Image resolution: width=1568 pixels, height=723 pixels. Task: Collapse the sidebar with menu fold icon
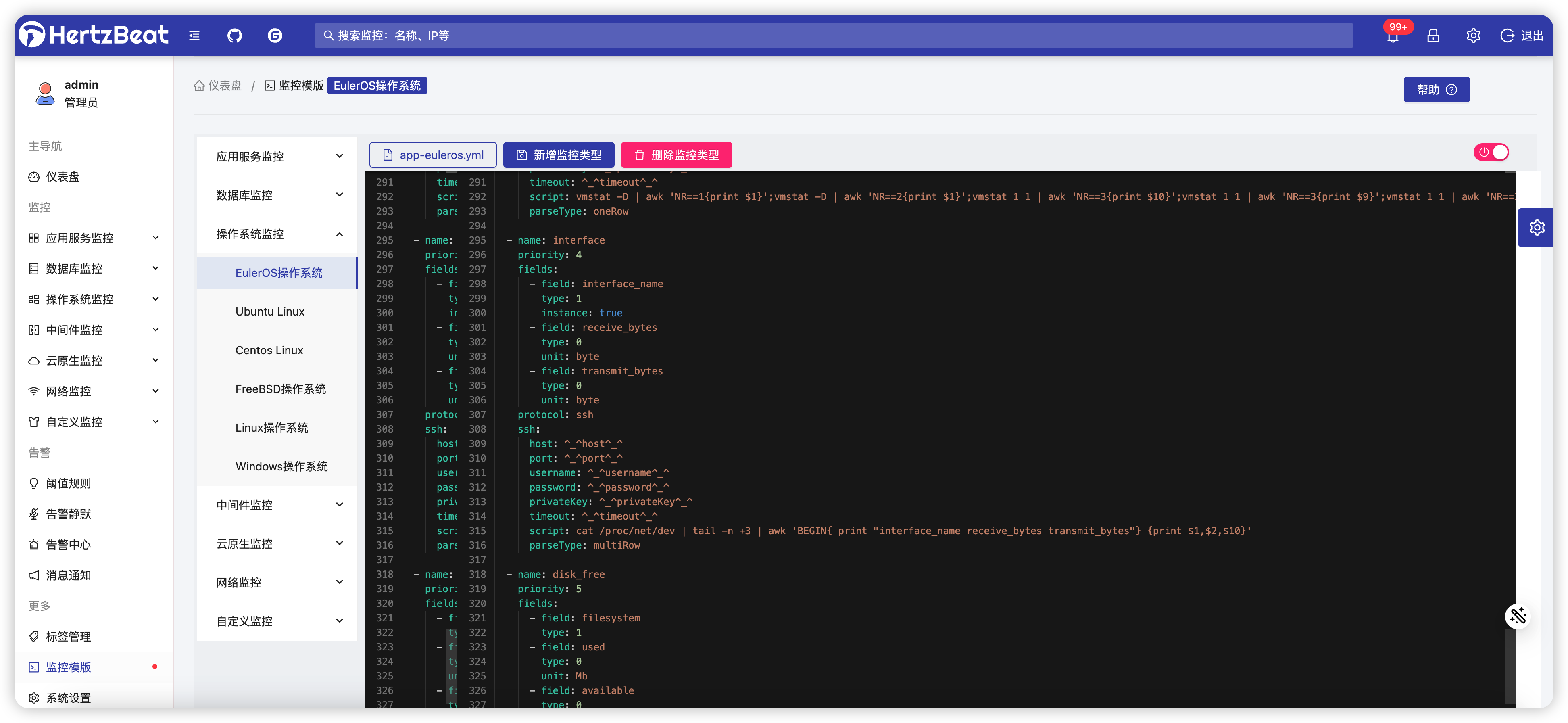[194, 36]
